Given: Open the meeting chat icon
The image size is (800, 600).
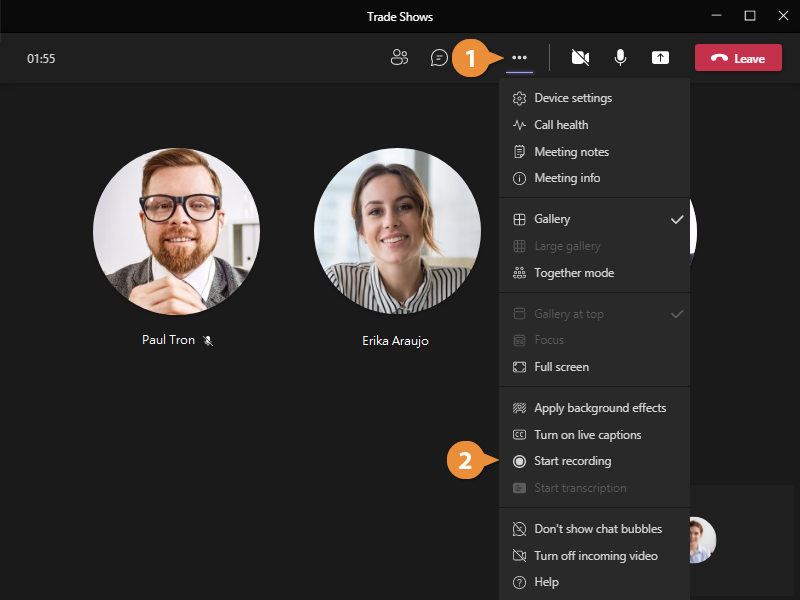Looking at the screenshot, I should point(439,58).
